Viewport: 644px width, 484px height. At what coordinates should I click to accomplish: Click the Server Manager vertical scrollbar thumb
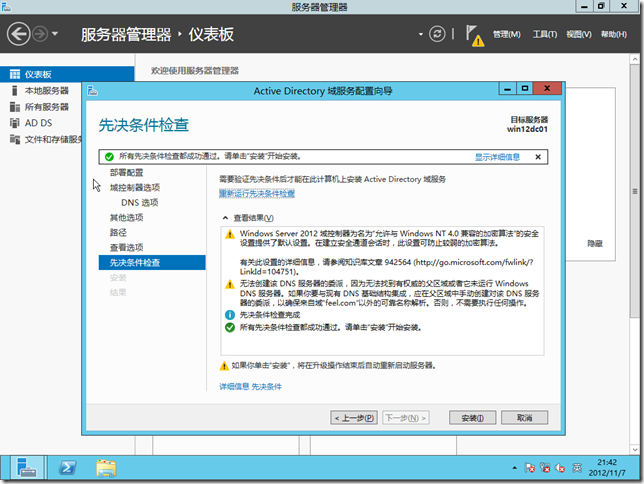click(x=635, y=191)
